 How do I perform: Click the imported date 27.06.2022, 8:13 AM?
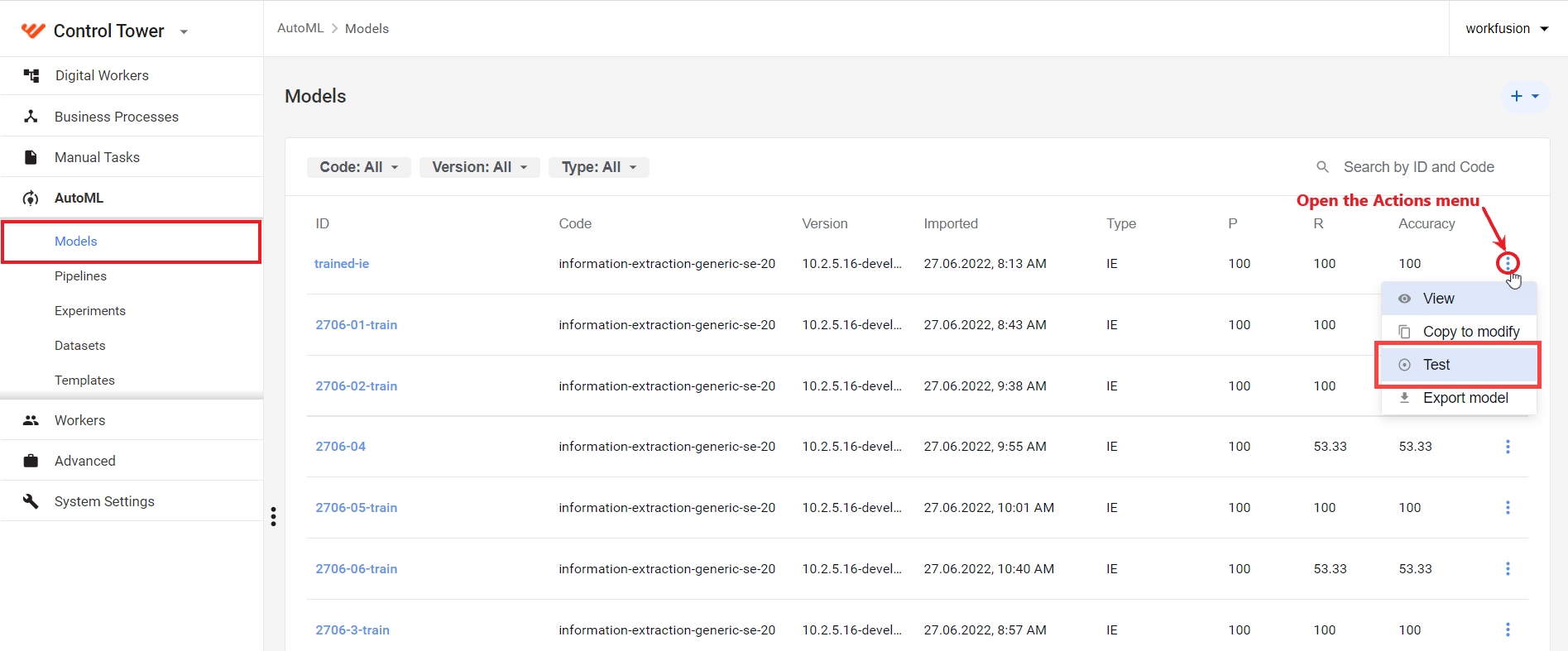point(985,264)
